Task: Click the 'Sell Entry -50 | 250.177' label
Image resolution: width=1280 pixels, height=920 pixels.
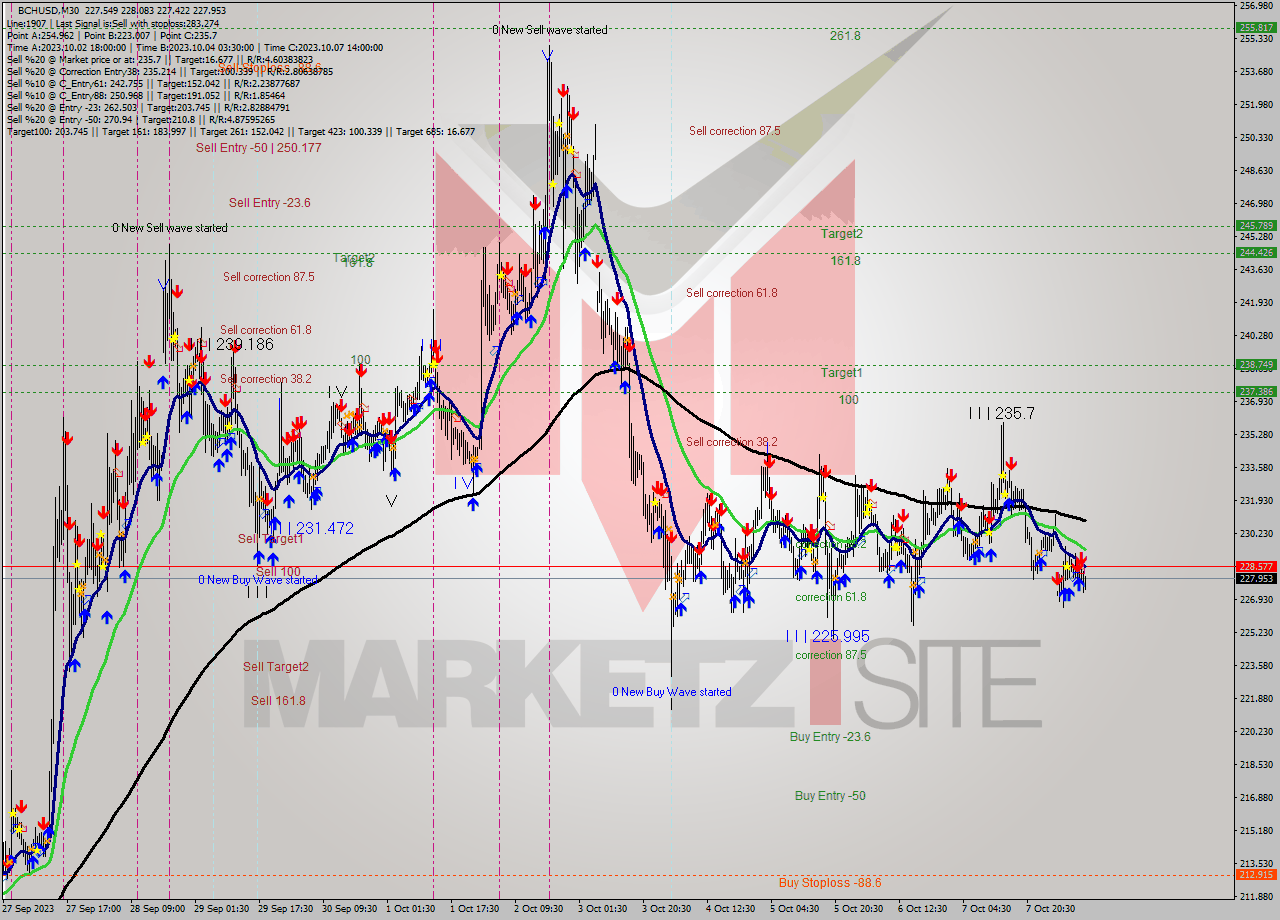Action: coord(258,148)
